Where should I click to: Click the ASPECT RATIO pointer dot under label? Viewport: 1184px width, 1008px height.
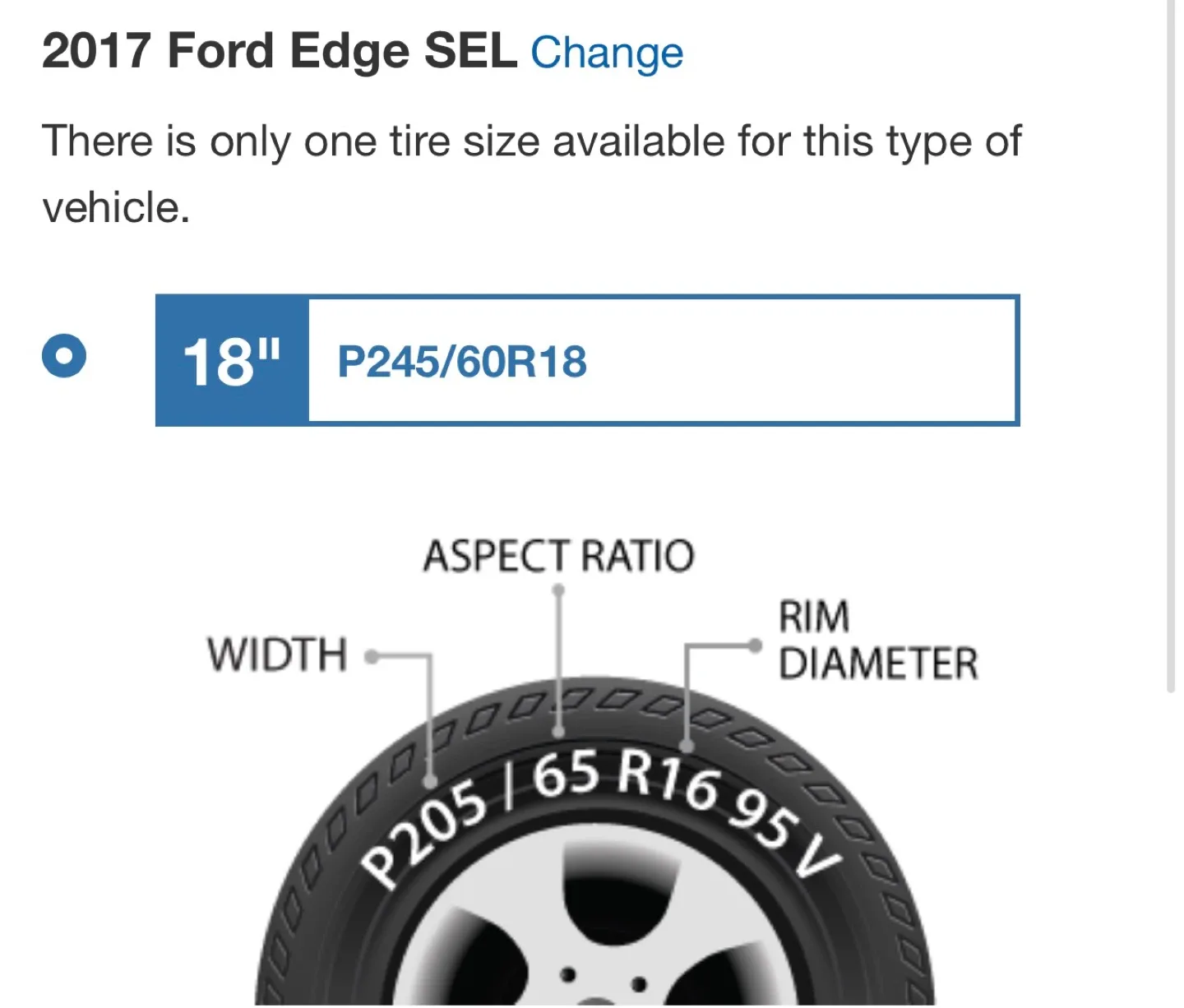click(558, 590)
